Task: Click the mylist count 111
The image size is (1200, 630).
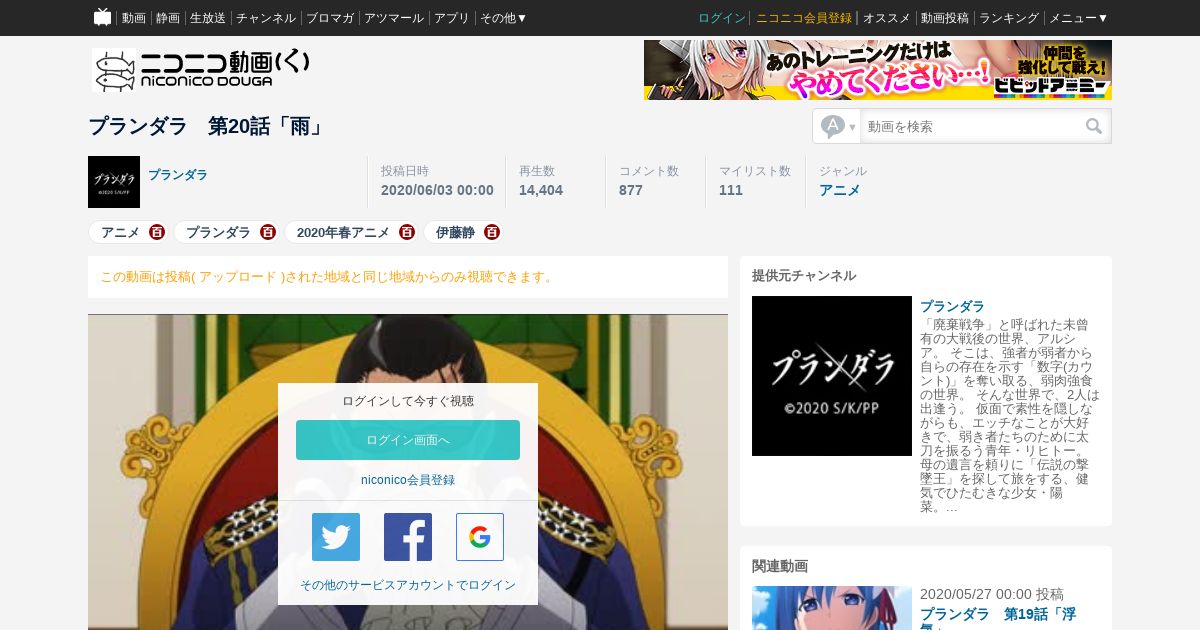Action: click(731, 190)
